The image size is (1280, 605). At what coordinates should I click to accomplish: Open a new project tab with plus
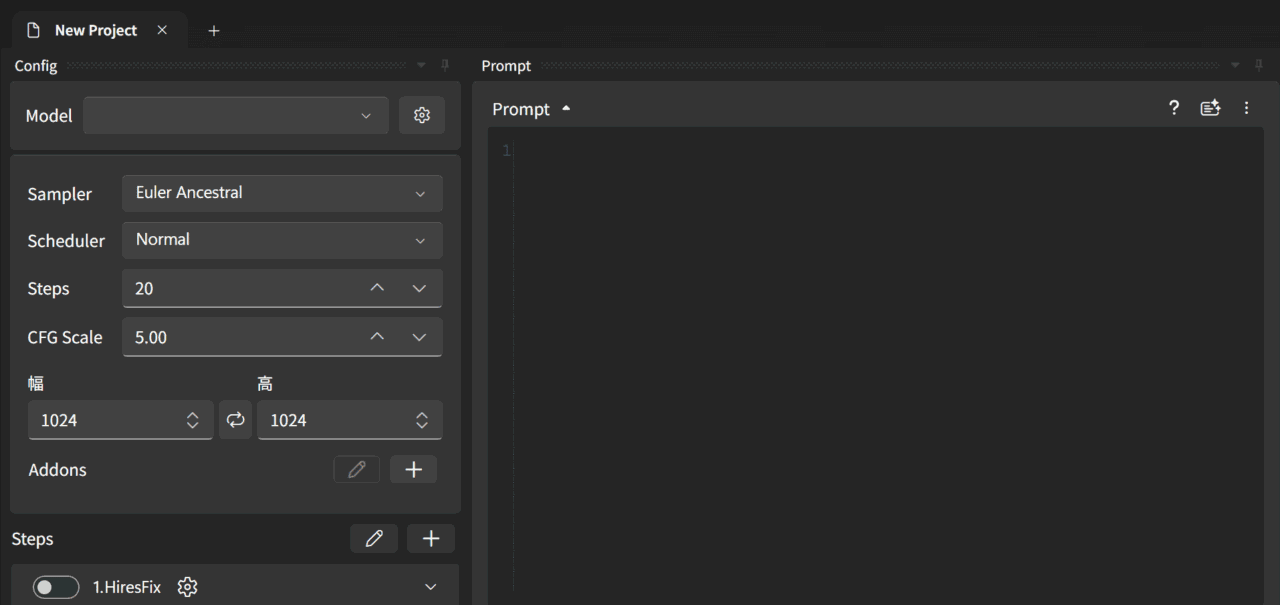(x=213, y=31)
